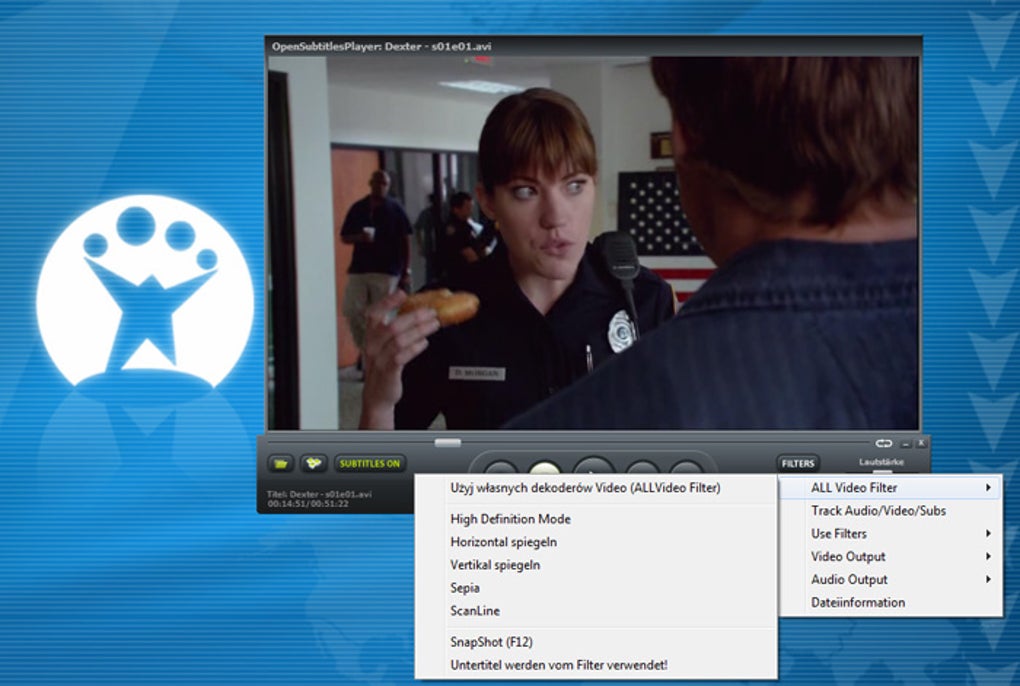Image resolution: width=1020 pixels, height=686 pixels.
Task: Click the Titel: Dexter - s01e01.avi label
Action: pyautogui.click(x=319, y=494)
